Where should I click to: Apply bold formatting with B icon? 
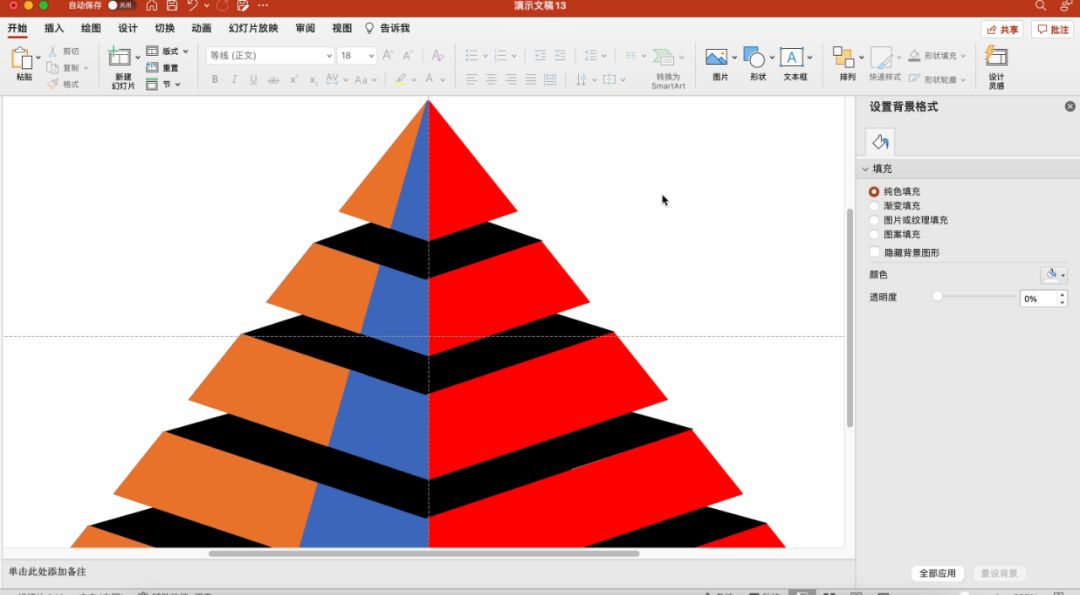(x=215, y=80)
